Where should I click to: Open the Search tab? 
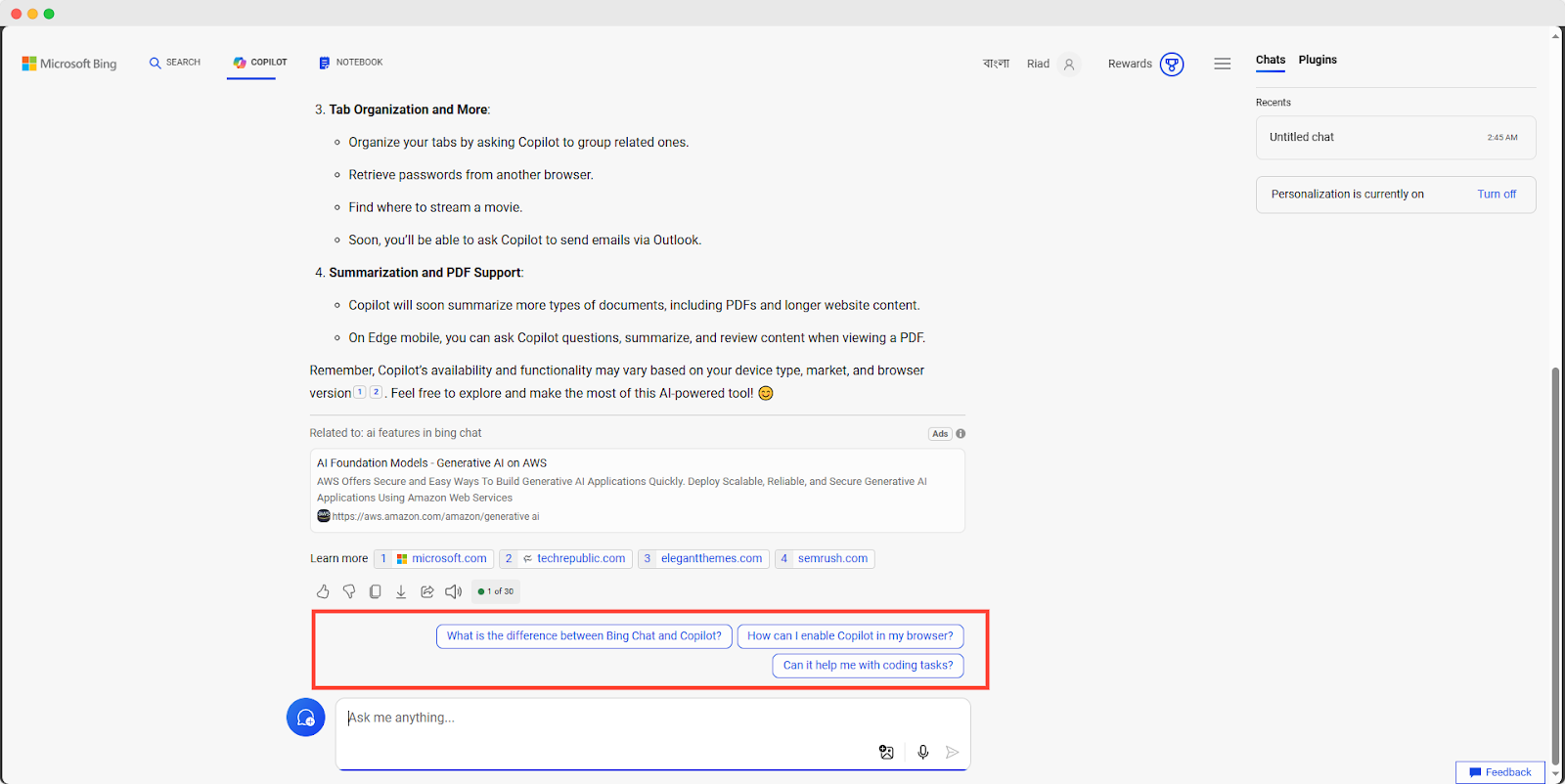tap(175, 63)
